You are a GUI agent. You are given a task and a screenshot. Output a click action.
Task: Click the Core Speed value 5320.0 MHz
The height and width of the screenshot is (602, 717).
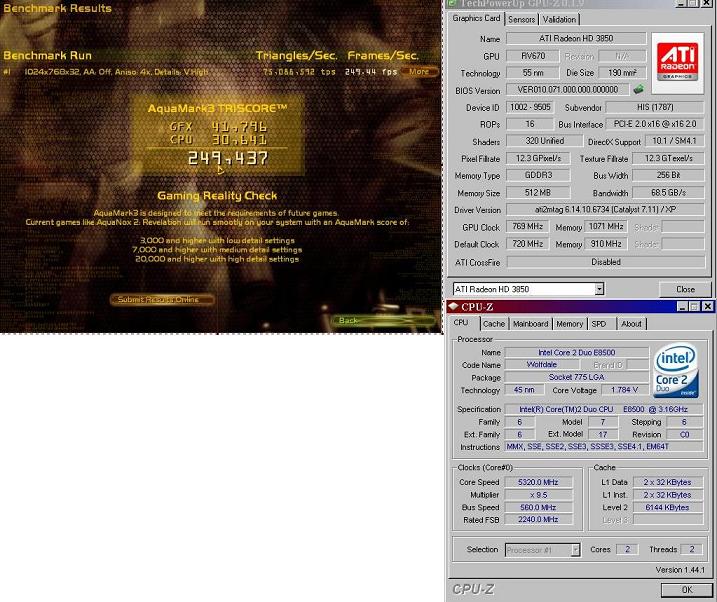(x=538, y=482)
